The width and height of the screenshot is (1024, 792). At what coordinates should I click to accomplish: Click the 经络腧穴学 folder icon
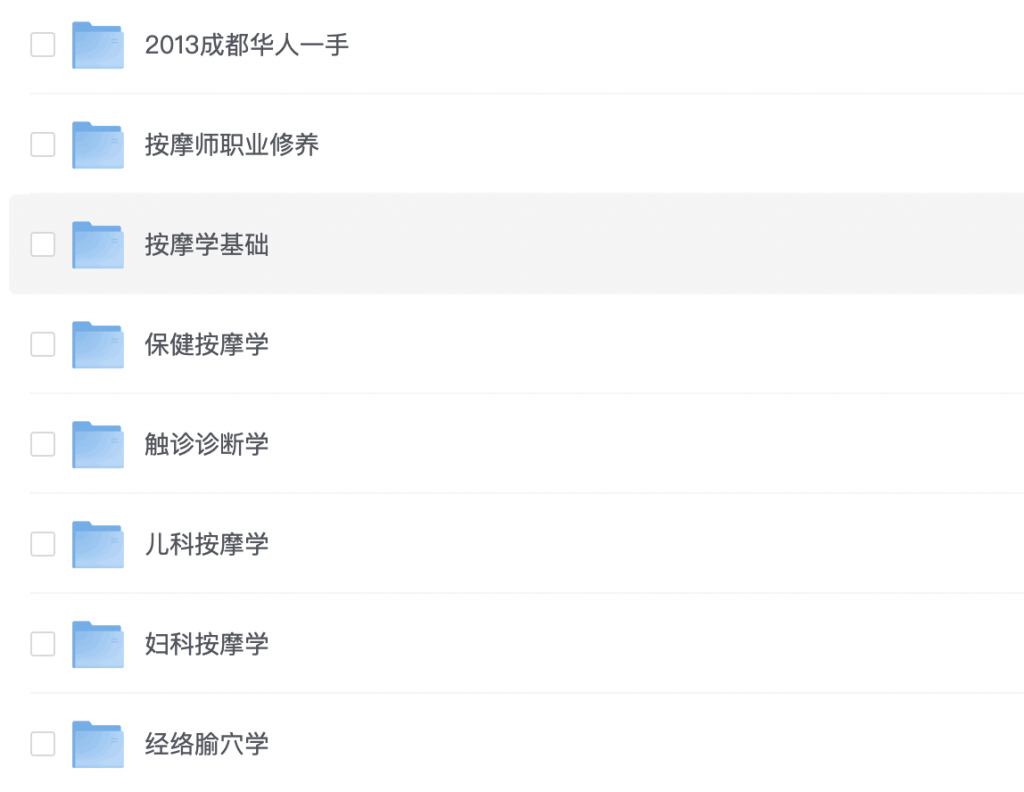97,744
